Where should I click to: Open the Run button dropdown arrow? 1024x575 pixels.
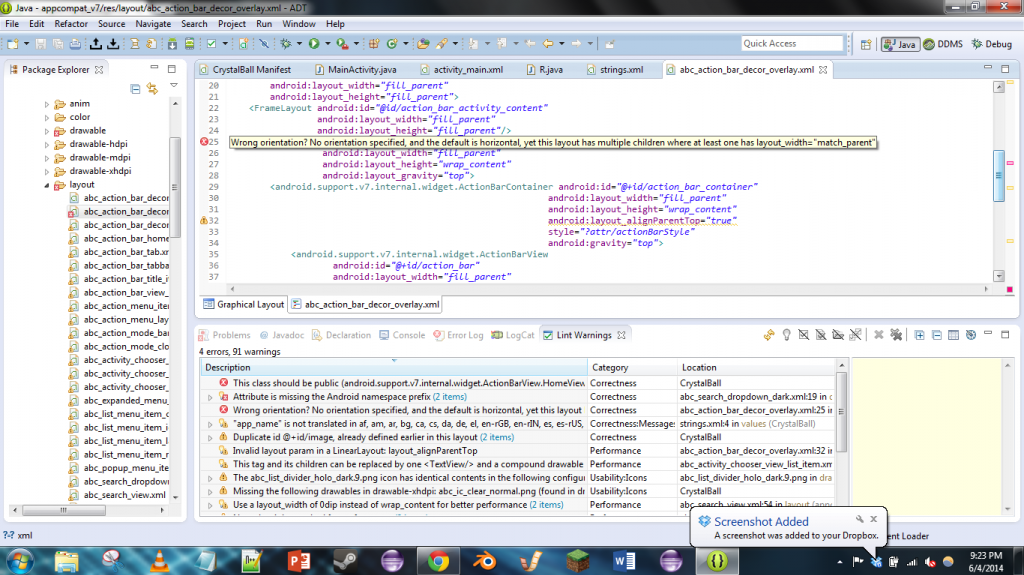(x=326, y=44)
